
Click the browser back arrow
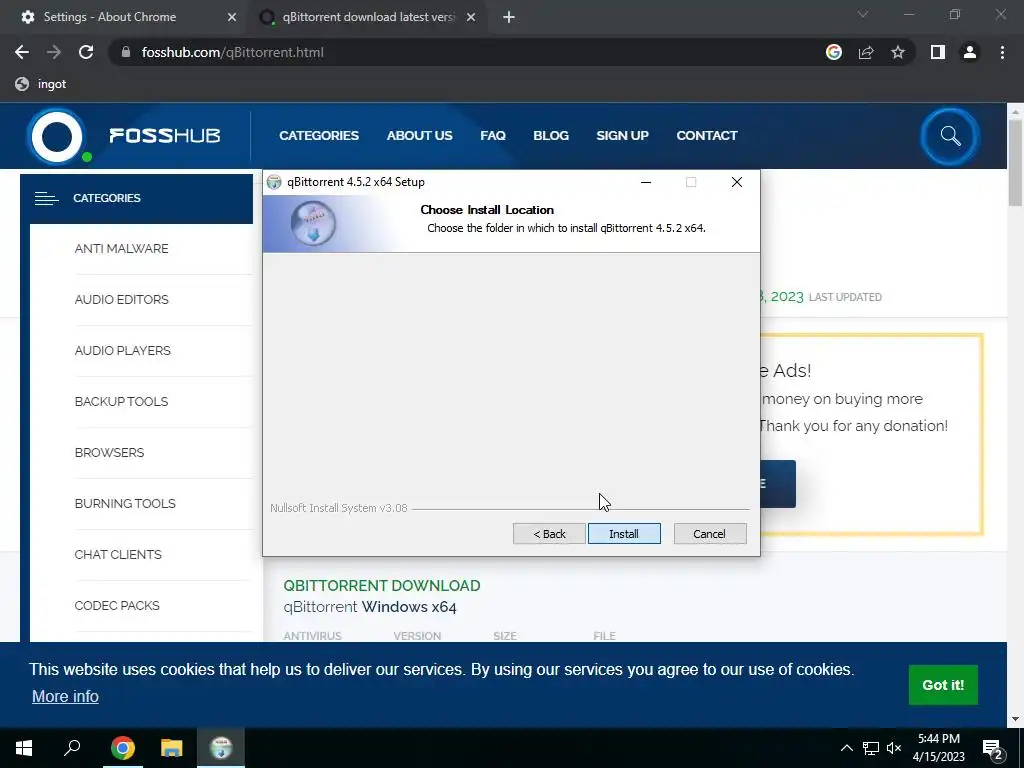tap(22, 52)
